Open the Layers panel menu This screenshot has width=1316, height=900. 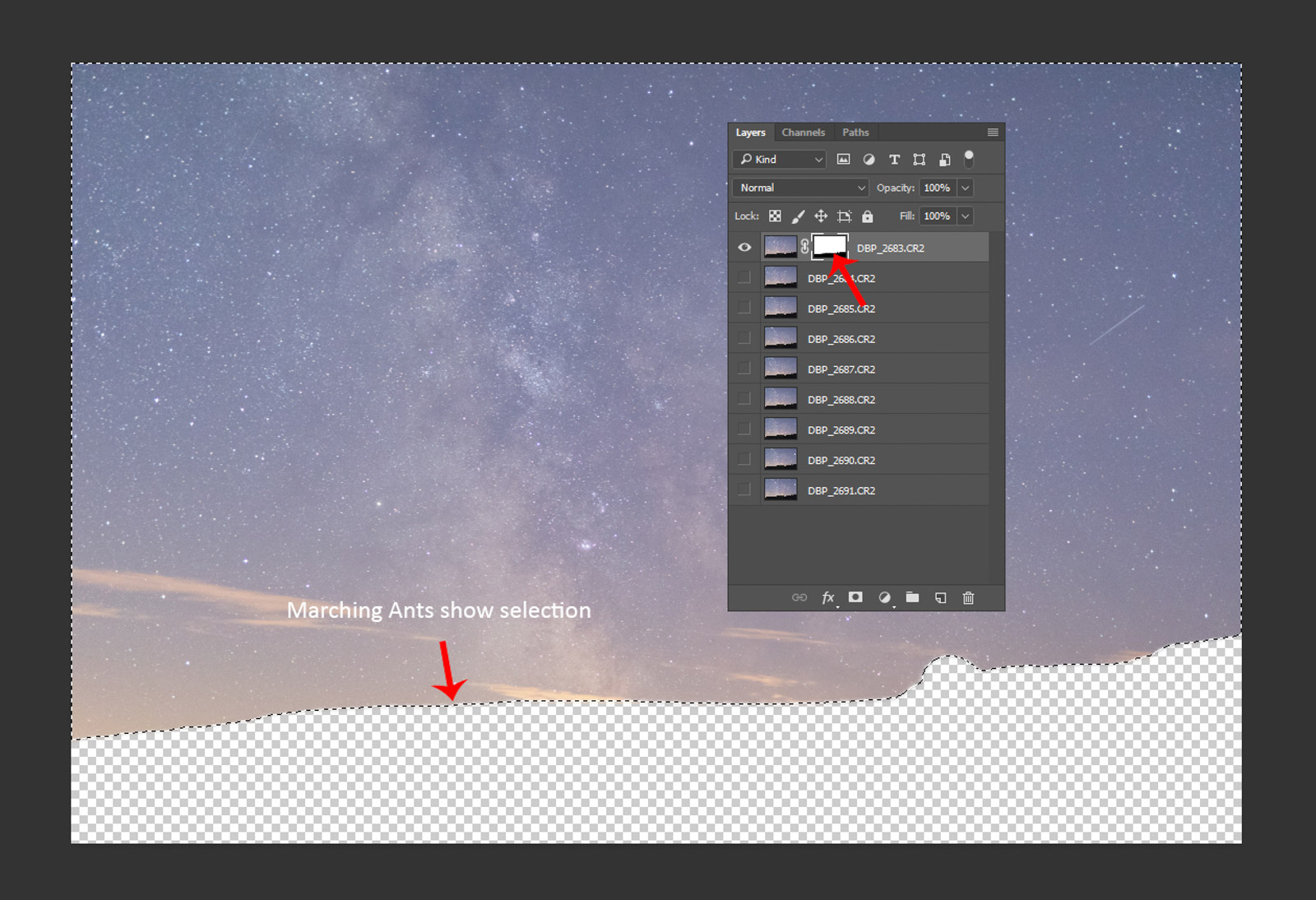coord(992,132)
